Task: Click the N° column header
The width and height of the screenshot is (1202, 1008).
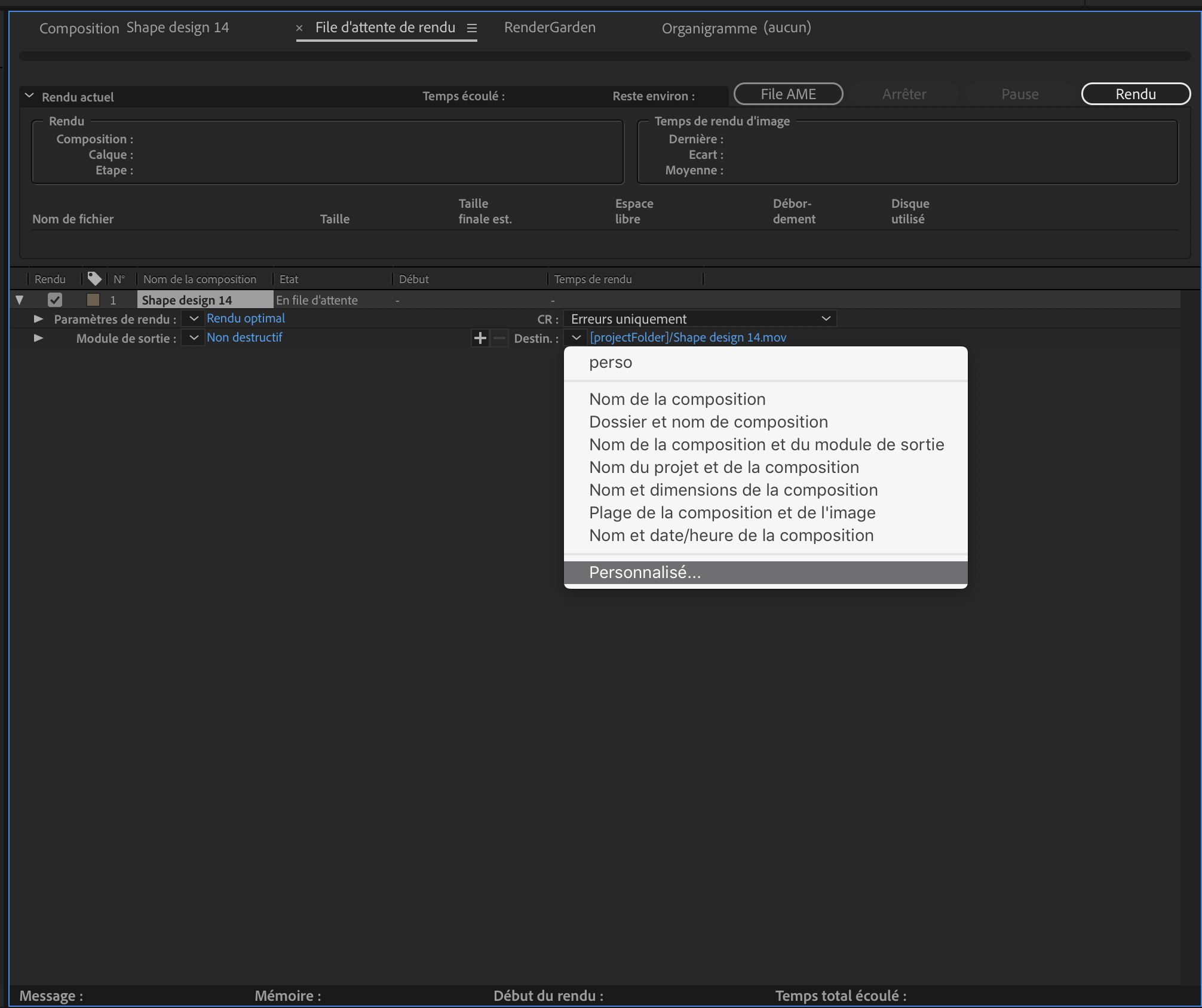Action: click(x=119, y=279)
